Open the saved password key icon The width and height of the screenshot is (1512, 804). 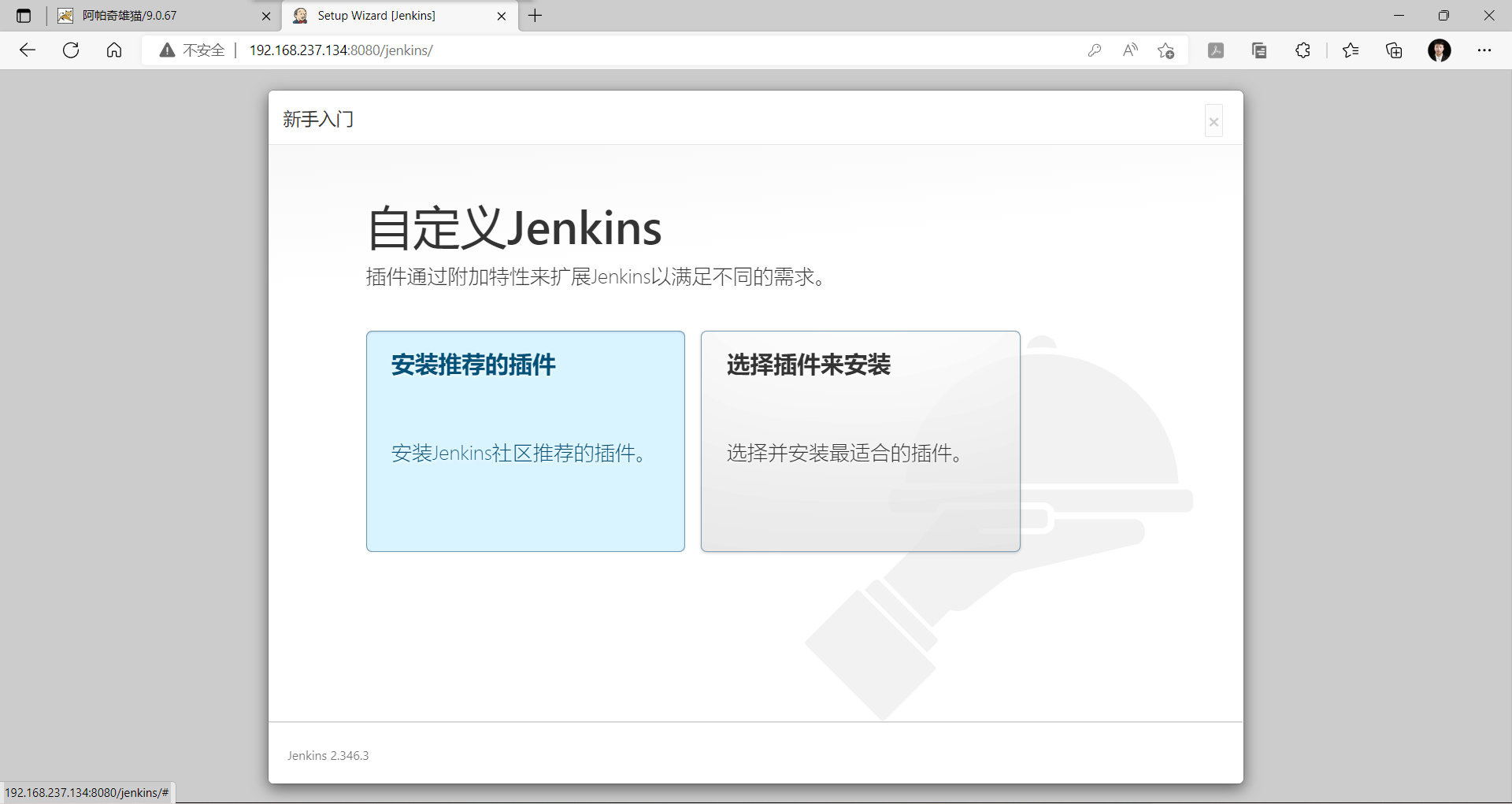pyautogui.click(x=1094, y=50)
